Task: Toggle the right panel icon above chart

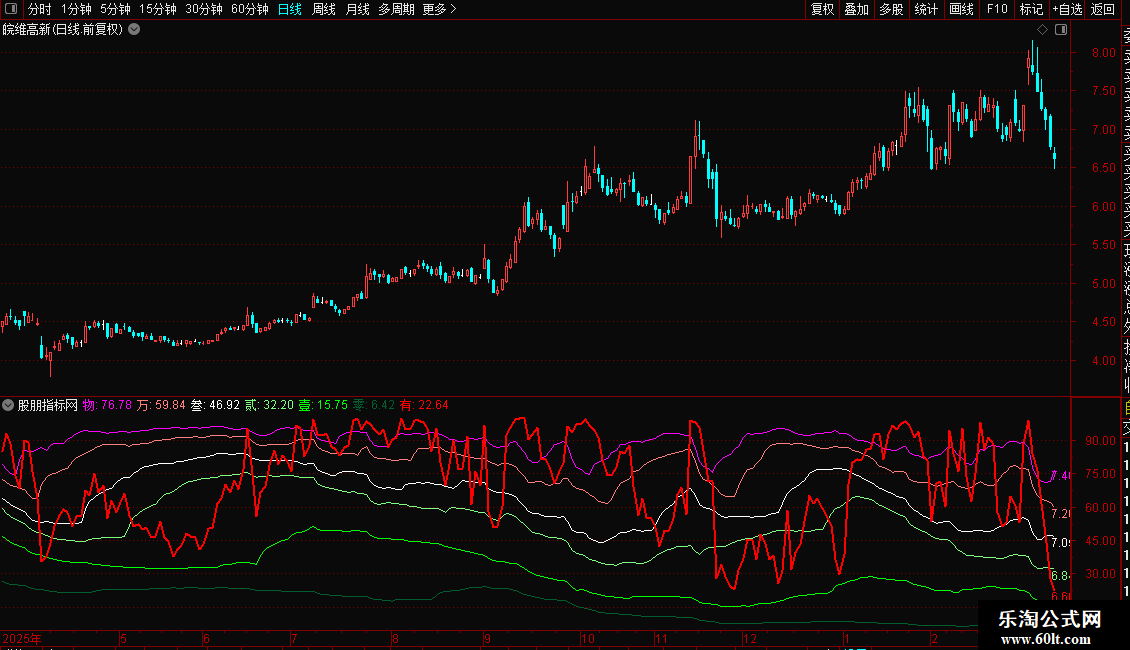Action: [x=1061, y=30]
